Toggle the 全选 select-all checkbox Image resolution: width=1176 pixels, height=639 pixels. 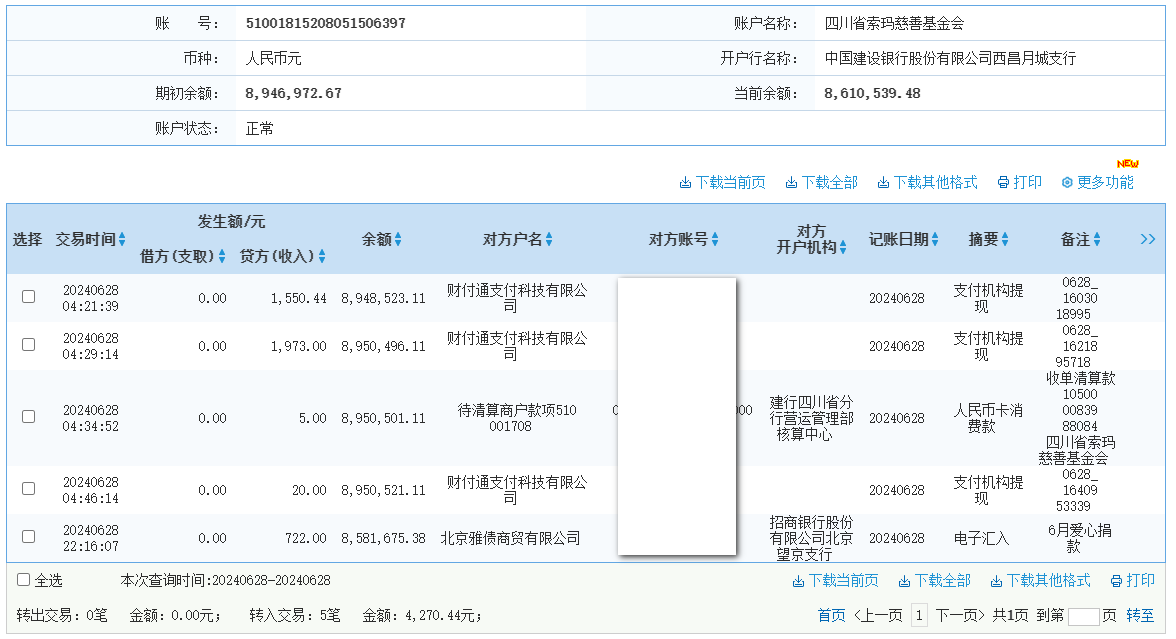23,580
